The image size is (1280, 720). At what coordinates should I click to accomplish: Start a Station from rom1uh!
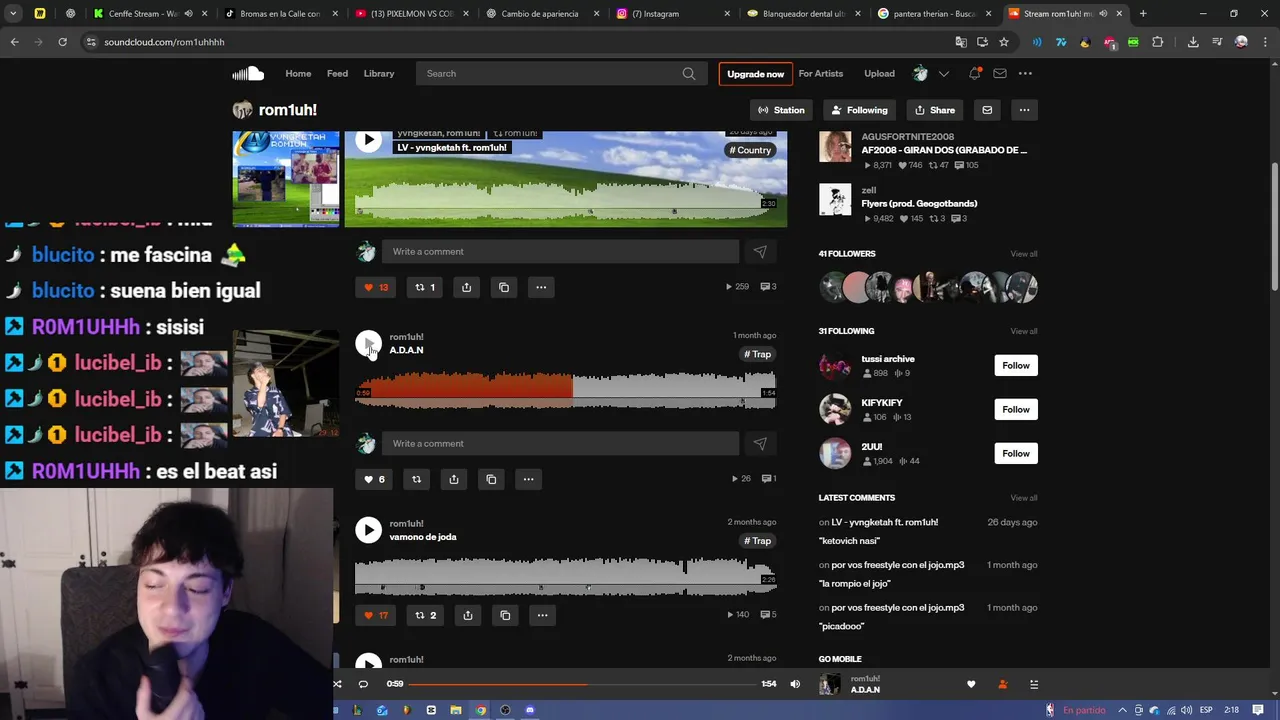click(781, 110)
